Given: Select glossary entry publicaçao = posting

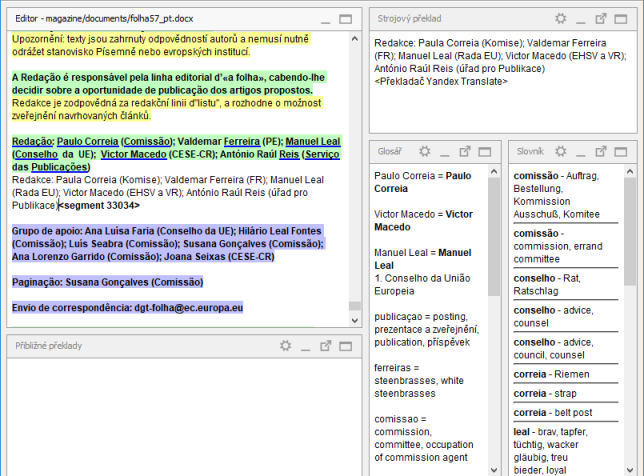Looking at the screenshot, I should 427,329.
